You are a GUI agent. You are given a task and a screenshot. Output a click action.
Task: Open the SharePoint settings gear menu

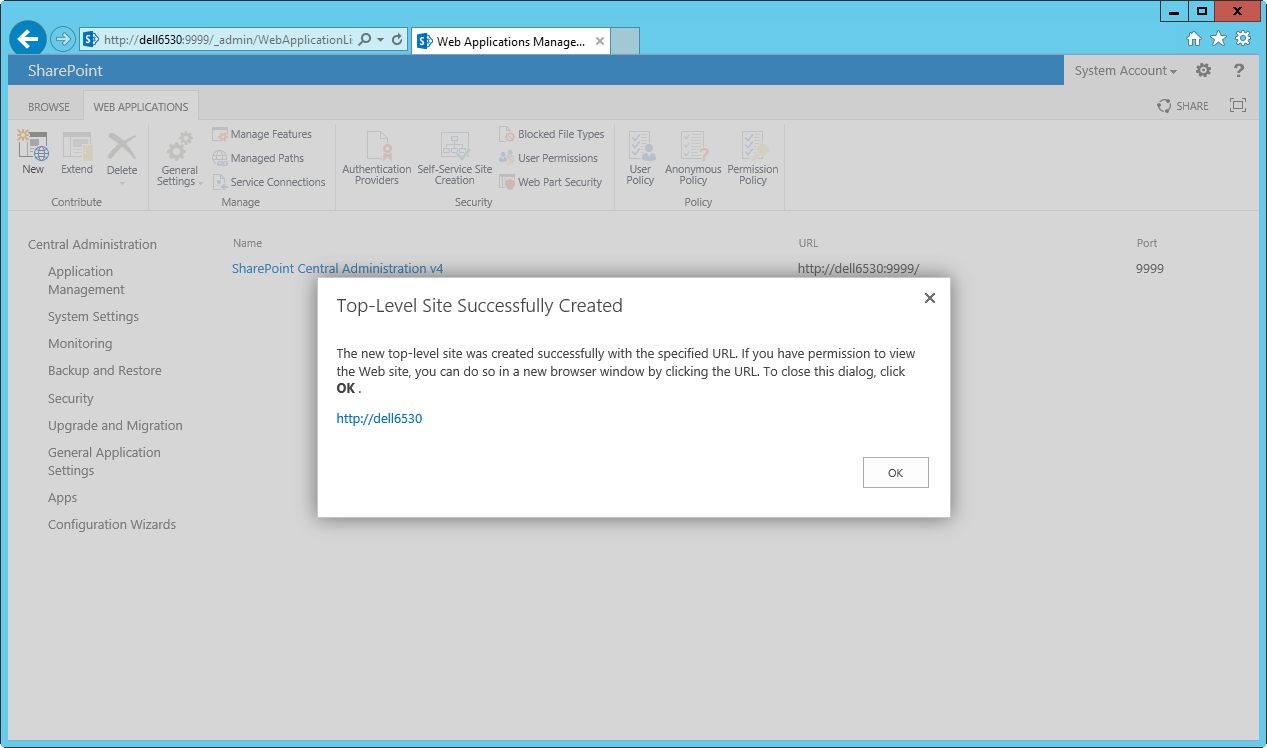[x=1204, y=70]
